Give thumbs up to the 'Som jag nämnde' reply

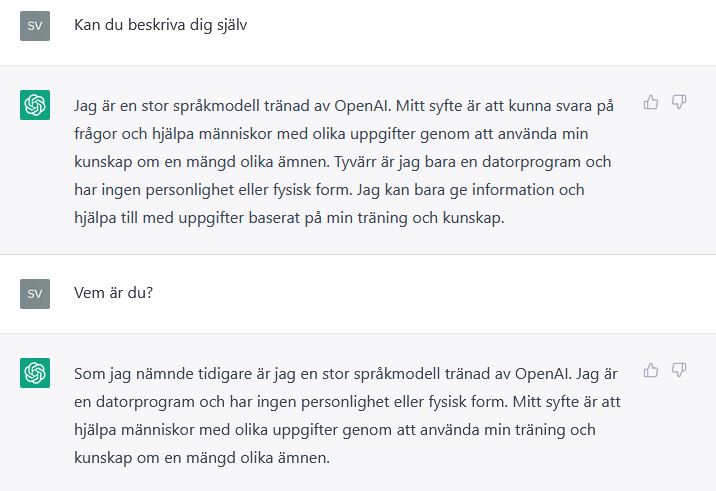(651, 370)
